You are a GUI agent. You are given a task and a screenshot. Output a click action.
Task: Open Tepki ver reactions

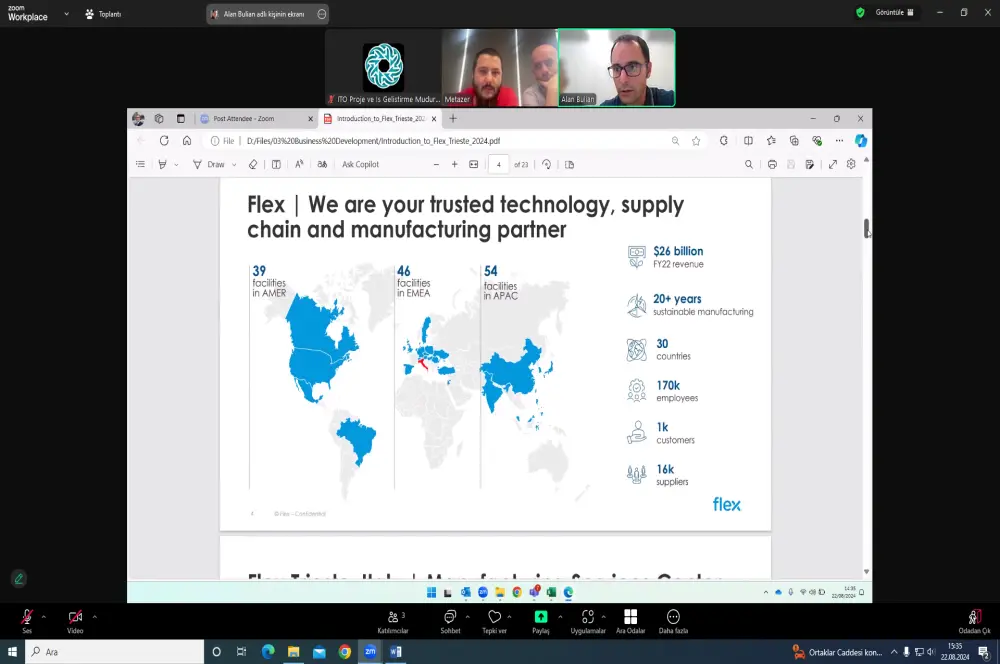pyautogui.click(x=494, y=621)
